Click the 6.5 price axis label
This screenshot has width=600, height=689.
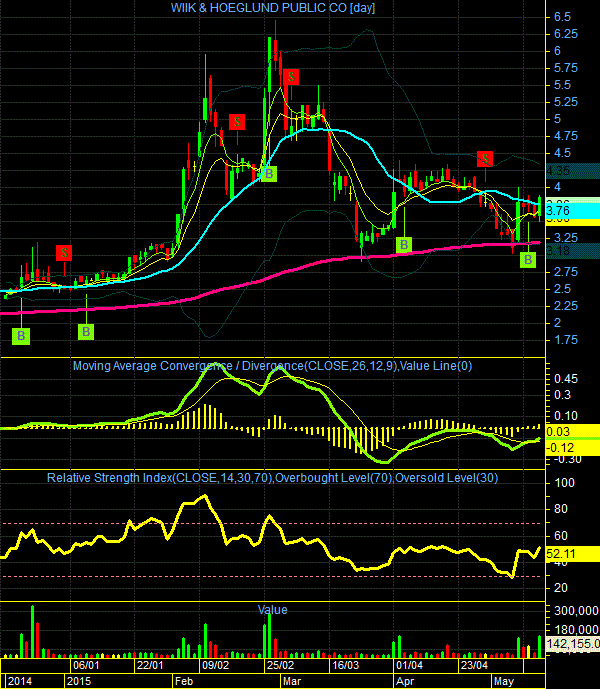pyautogui.click(x=562, y=17)
